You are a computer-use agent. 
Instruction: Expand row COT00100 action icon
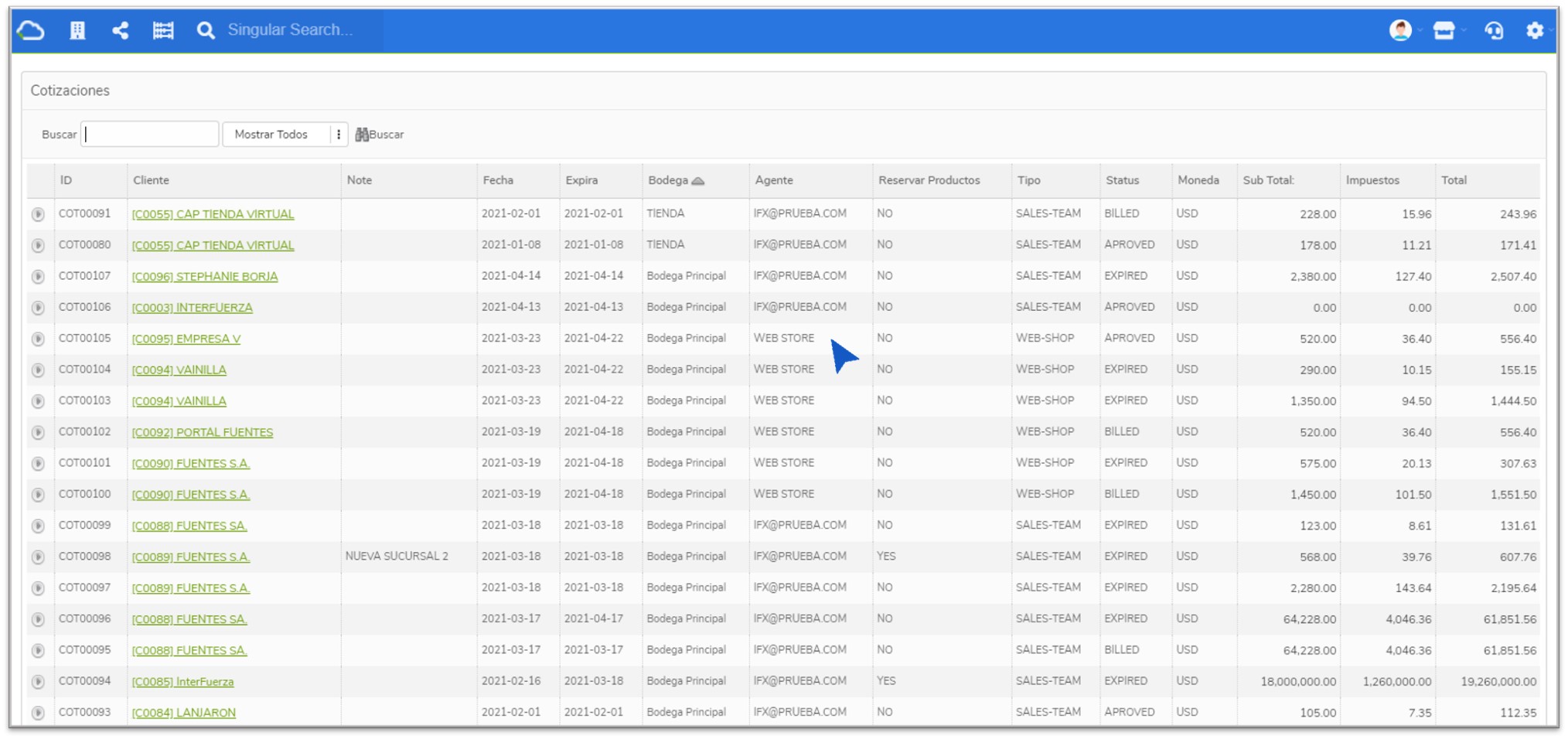click(x=38, y=495)
